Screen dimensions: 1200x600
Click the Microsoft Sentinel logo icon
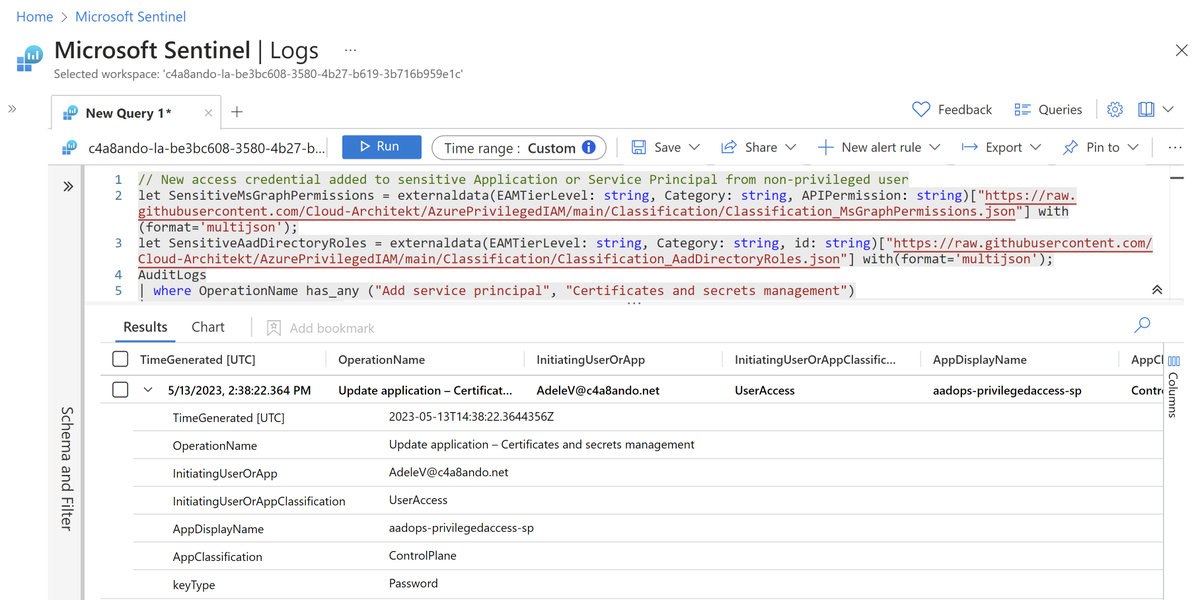pos(30,58)
